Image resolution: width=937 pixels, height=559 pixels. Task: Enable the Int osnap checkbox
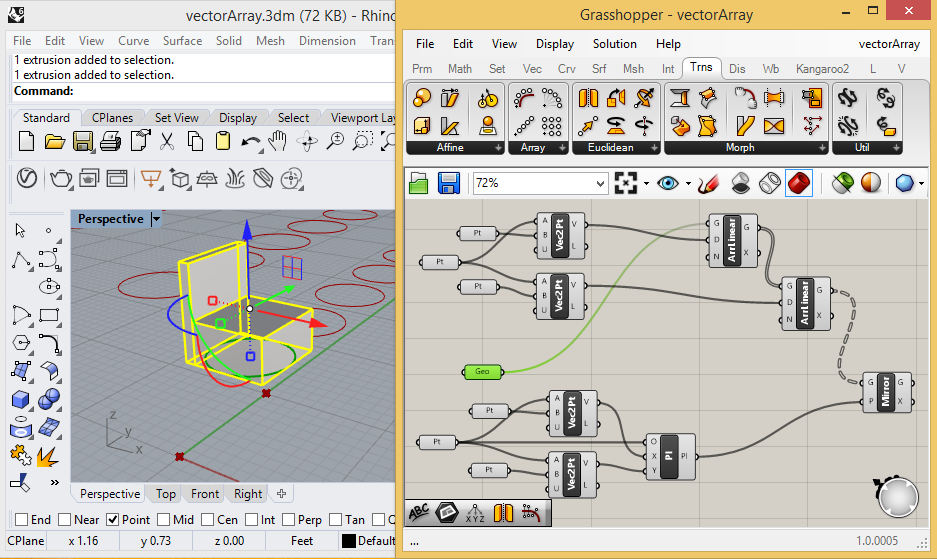coord(252,520)
